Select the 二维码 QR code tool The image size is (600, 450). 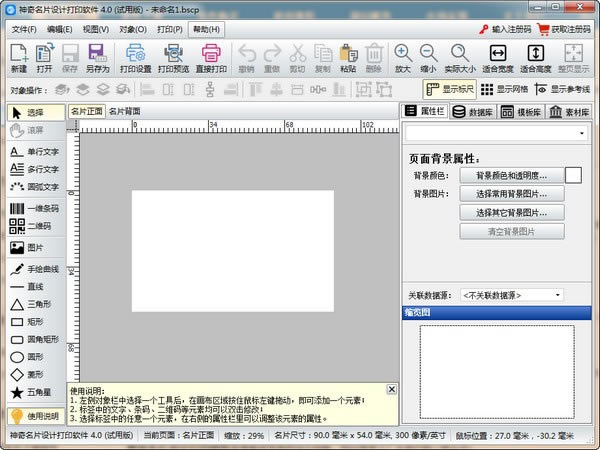[36, 226]
